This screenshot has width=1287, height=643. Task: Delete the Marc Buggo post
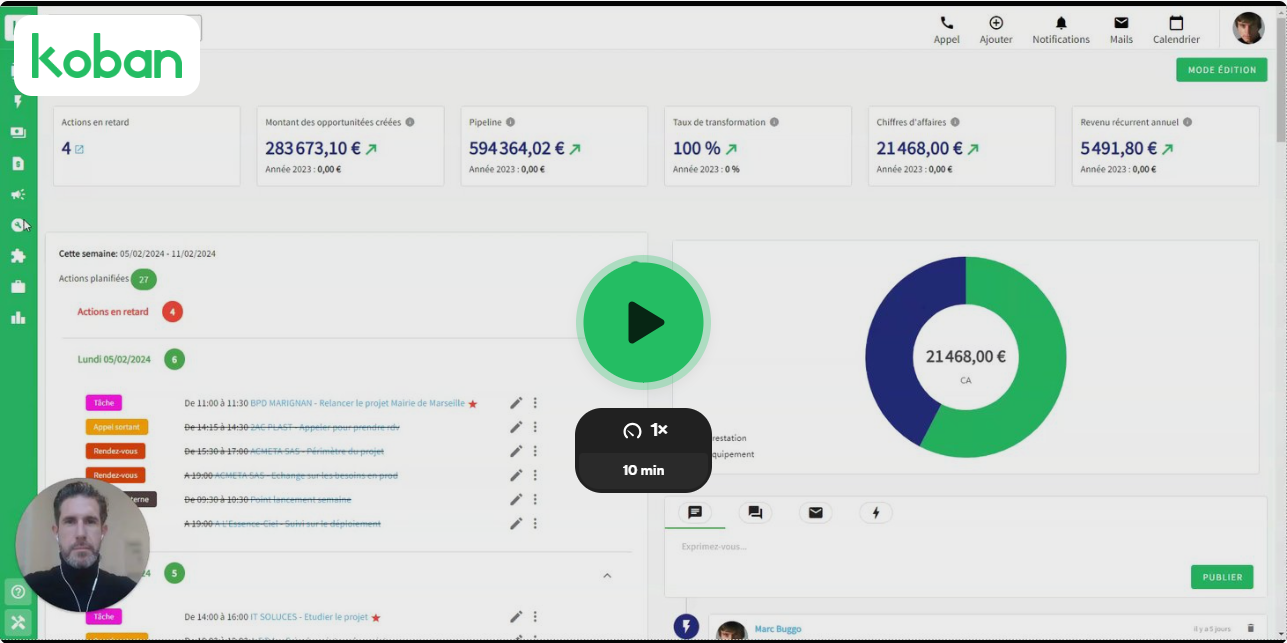(1250, 628)
